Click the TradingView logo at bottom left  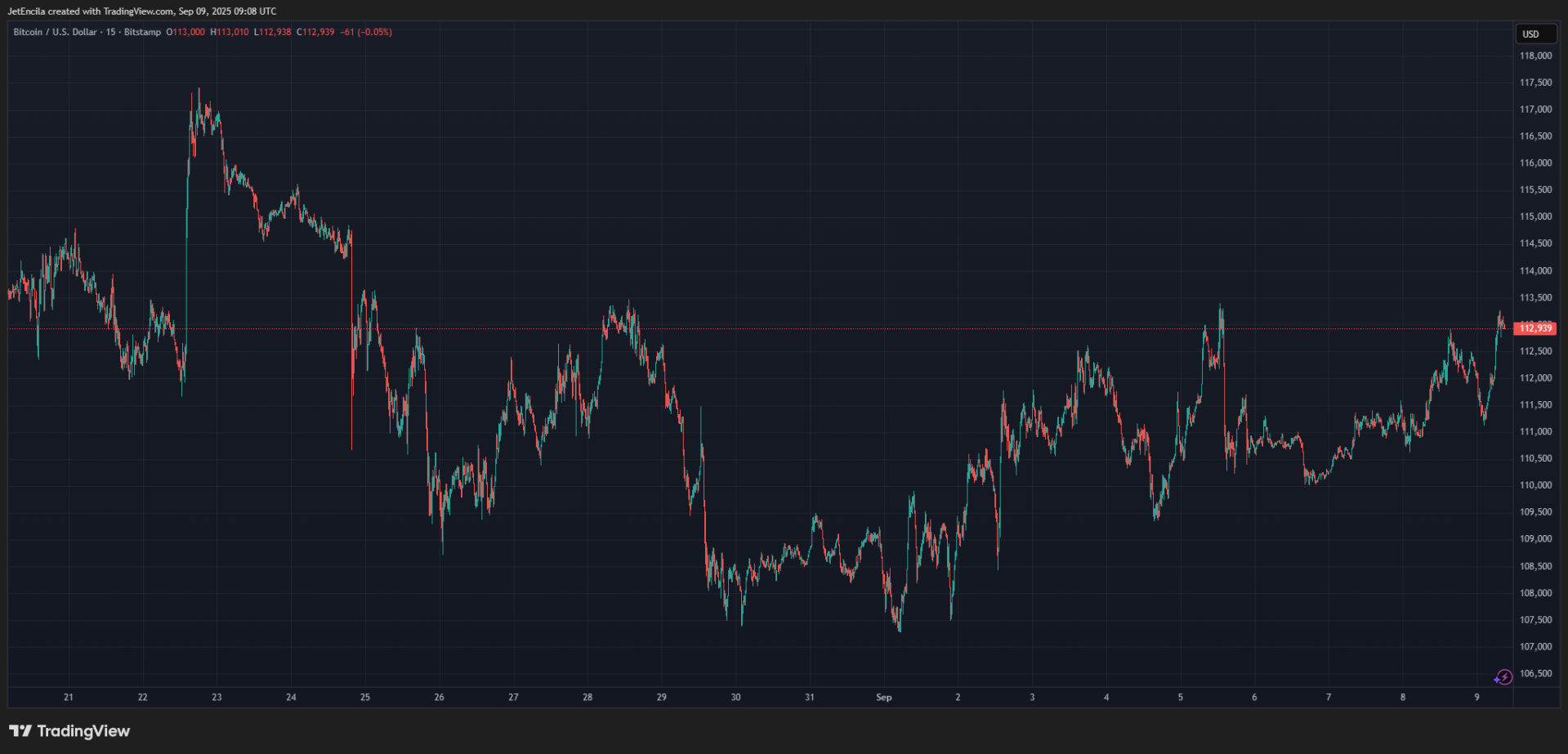tap(69, 731)
